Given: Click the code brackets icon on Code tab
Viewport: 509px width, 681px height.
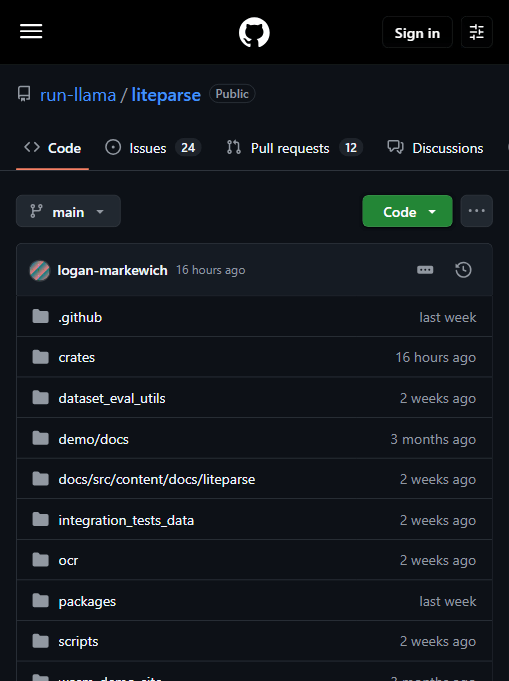Looking at the screenshot, I should pyautogui.click(x=32, y=147).
